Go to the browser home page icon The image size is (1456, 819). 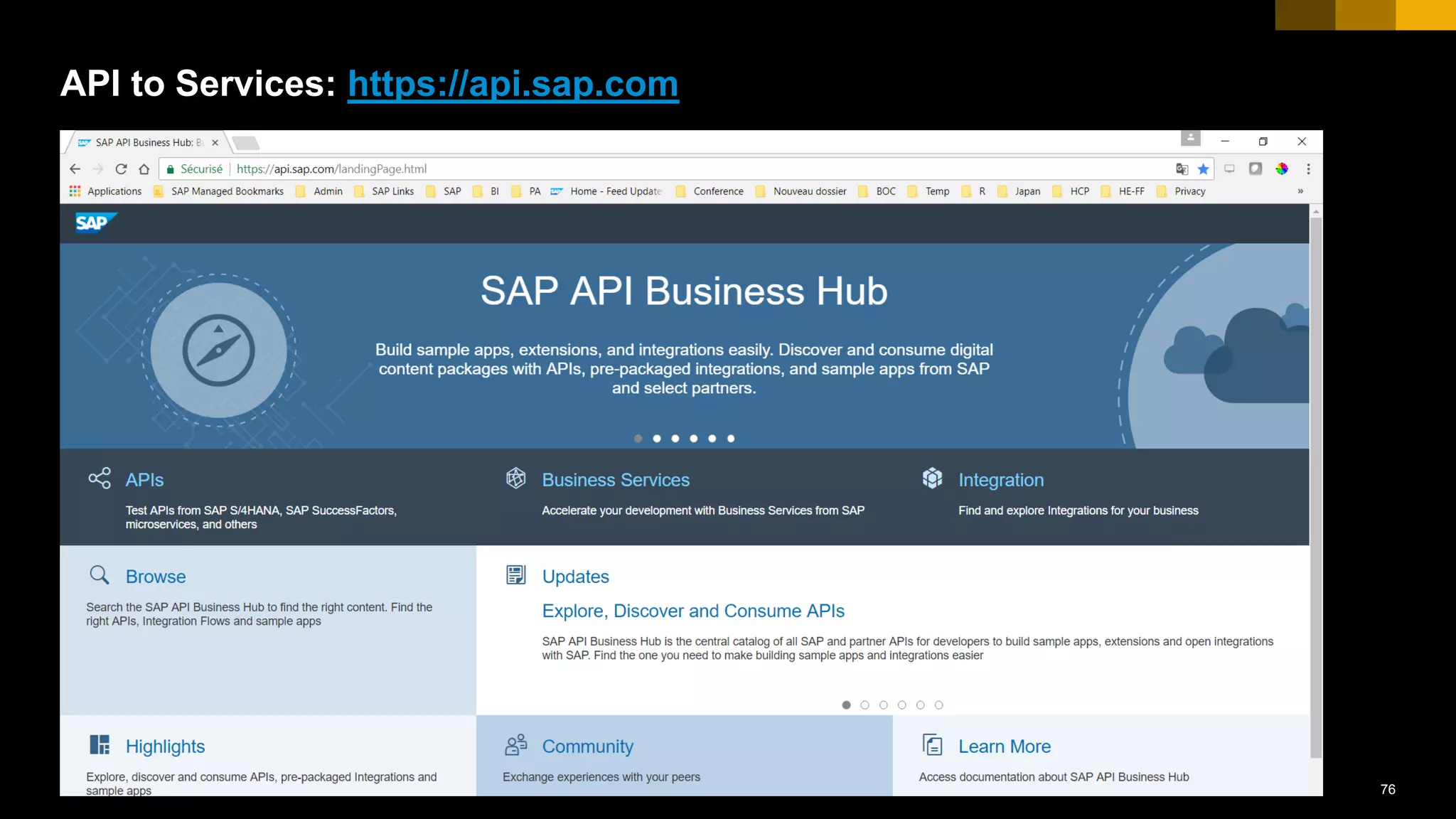click(144, 168)
